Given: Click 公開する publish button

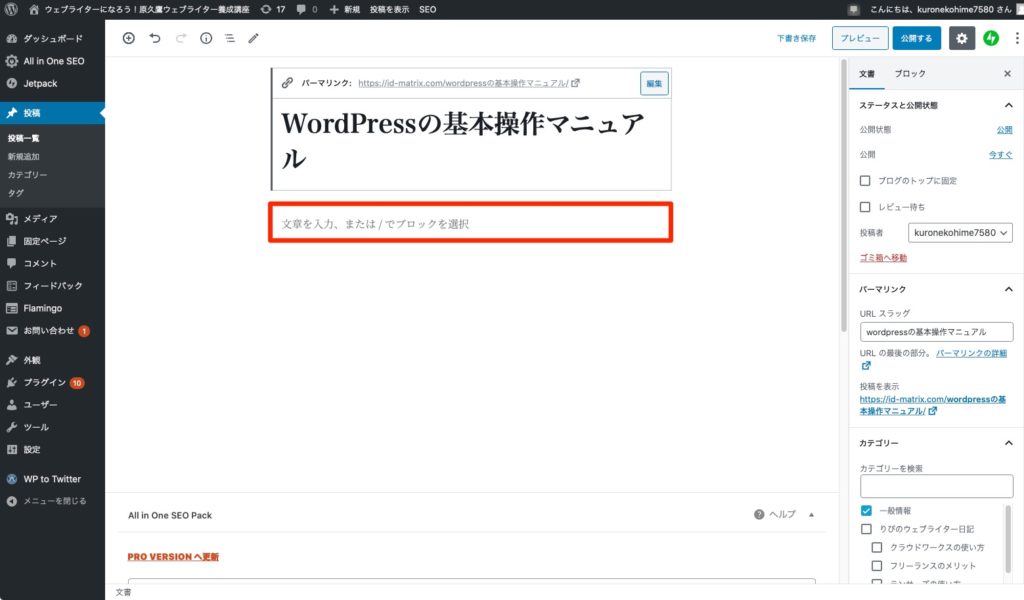Looking at the screenshot, I should (x=916, y=39).
